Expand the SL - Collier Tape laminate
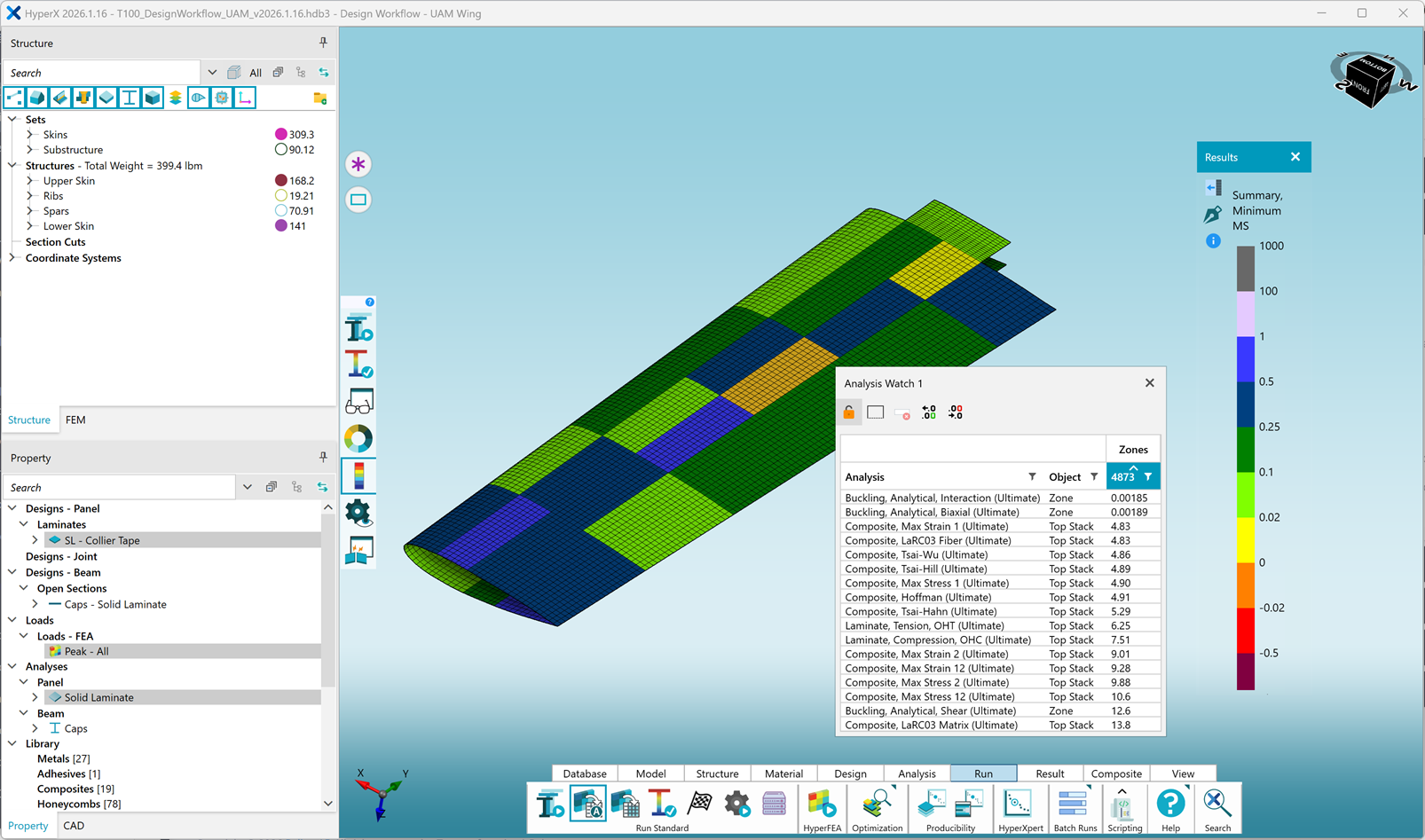 click(x=35, y=540)
